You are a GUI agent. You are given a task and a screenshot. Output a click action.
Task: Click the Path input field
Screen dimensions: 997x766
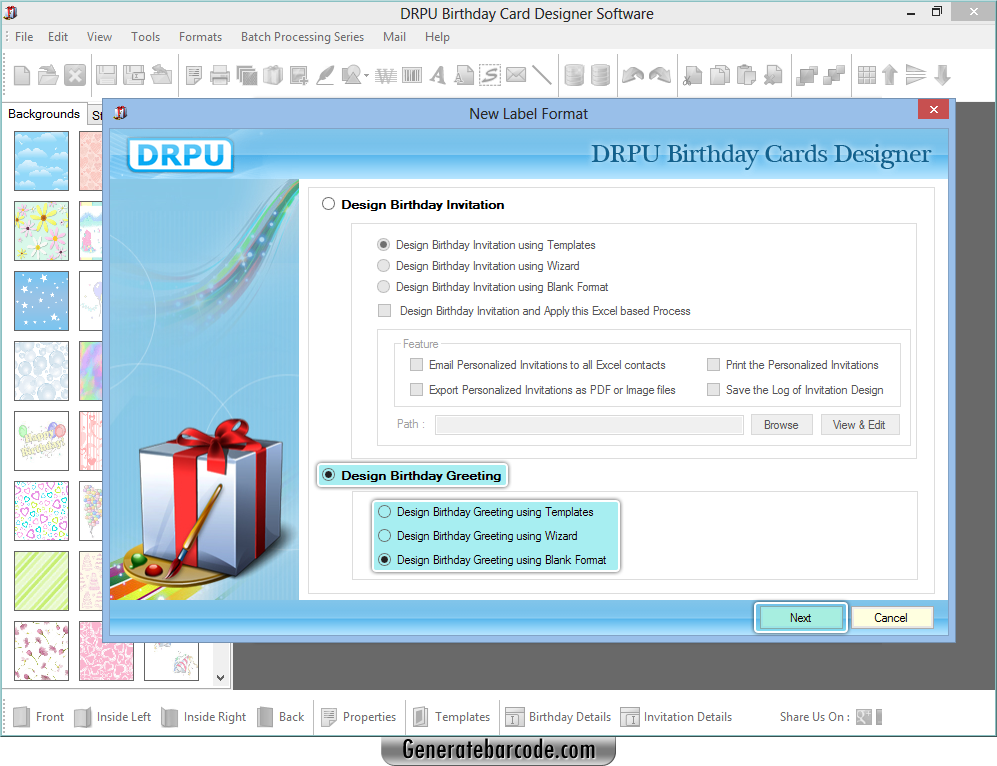coord(589,425)
